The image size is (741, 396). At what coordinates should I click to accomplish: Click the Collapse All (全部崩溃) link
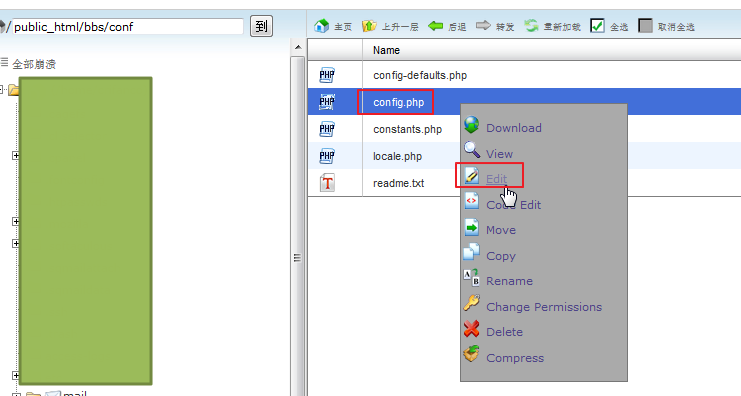click(34, 64)
